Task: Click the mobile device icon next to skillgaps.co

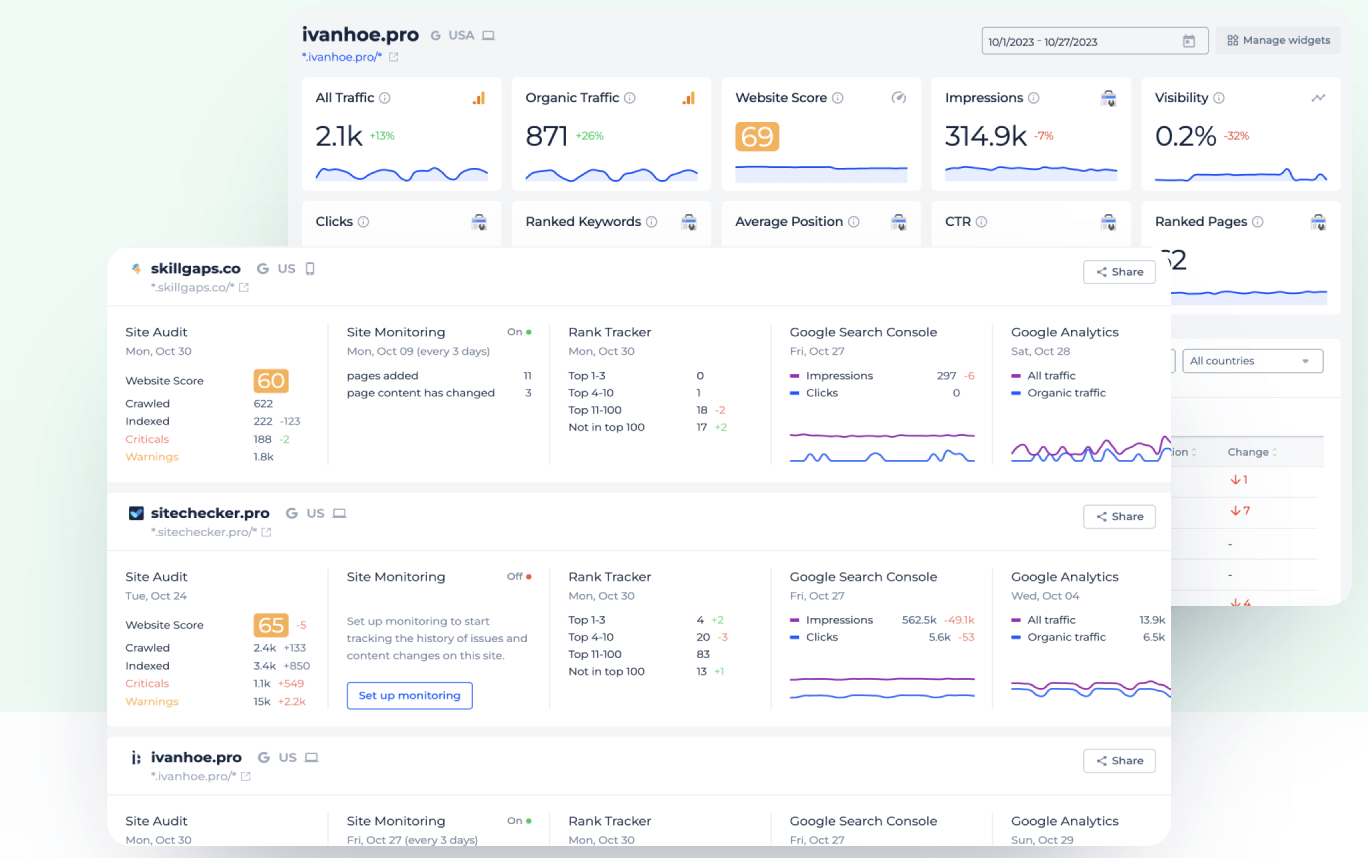Action: tap(310, 269)
